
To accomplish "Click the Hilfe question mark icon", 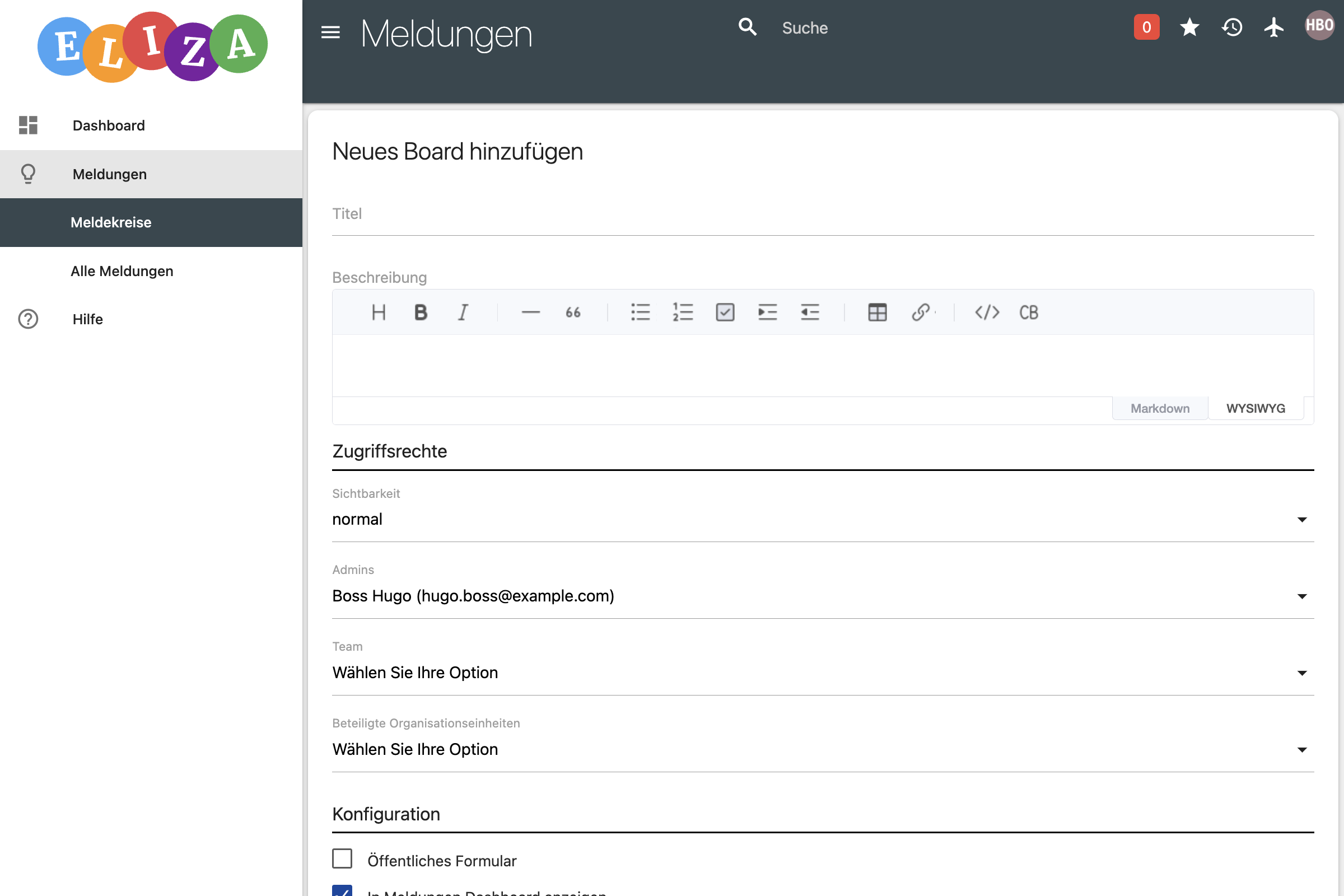I will 28,319.
